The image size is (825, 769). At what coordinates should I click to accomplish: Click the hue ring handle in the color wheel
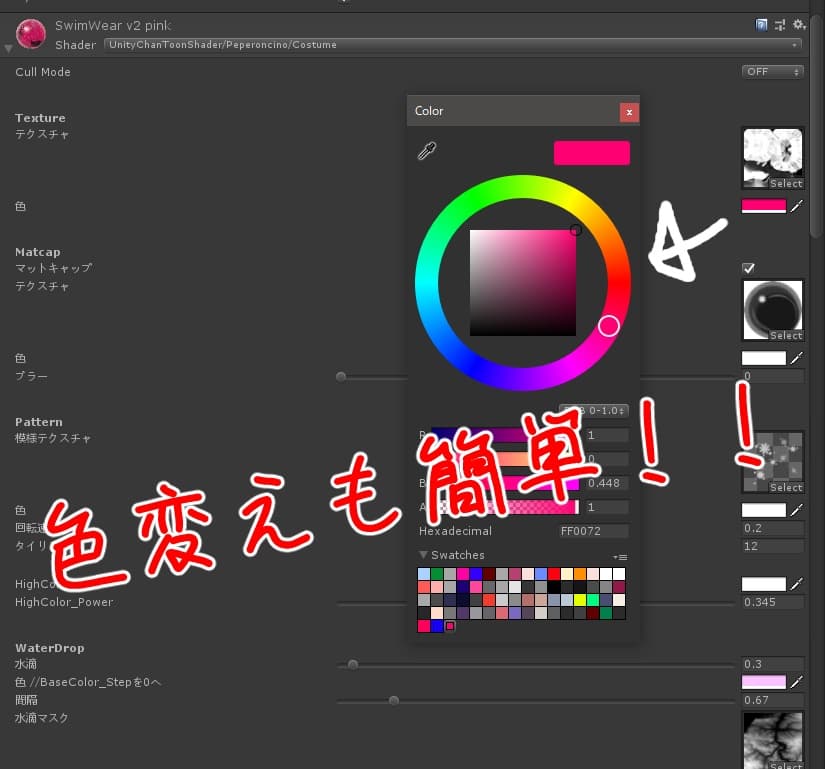tap(608, 326)
